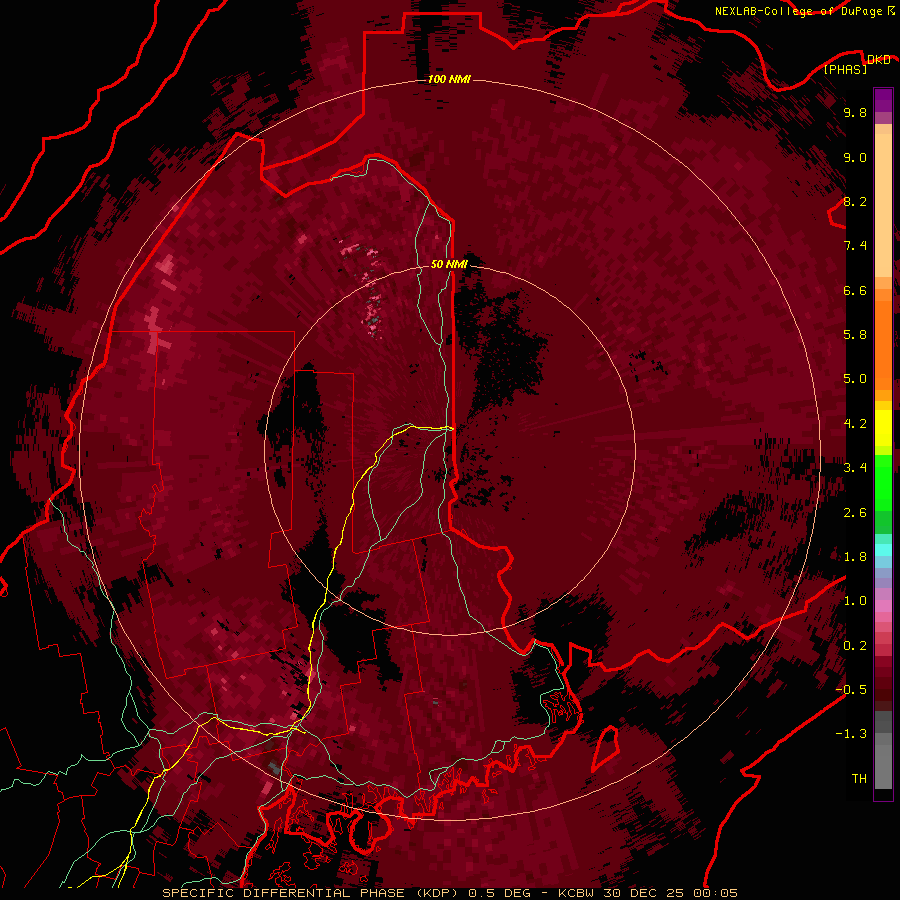Screen dimensions: 900x900
Task: Click the KCBW station identifier in caption
Action: [576, 893]
